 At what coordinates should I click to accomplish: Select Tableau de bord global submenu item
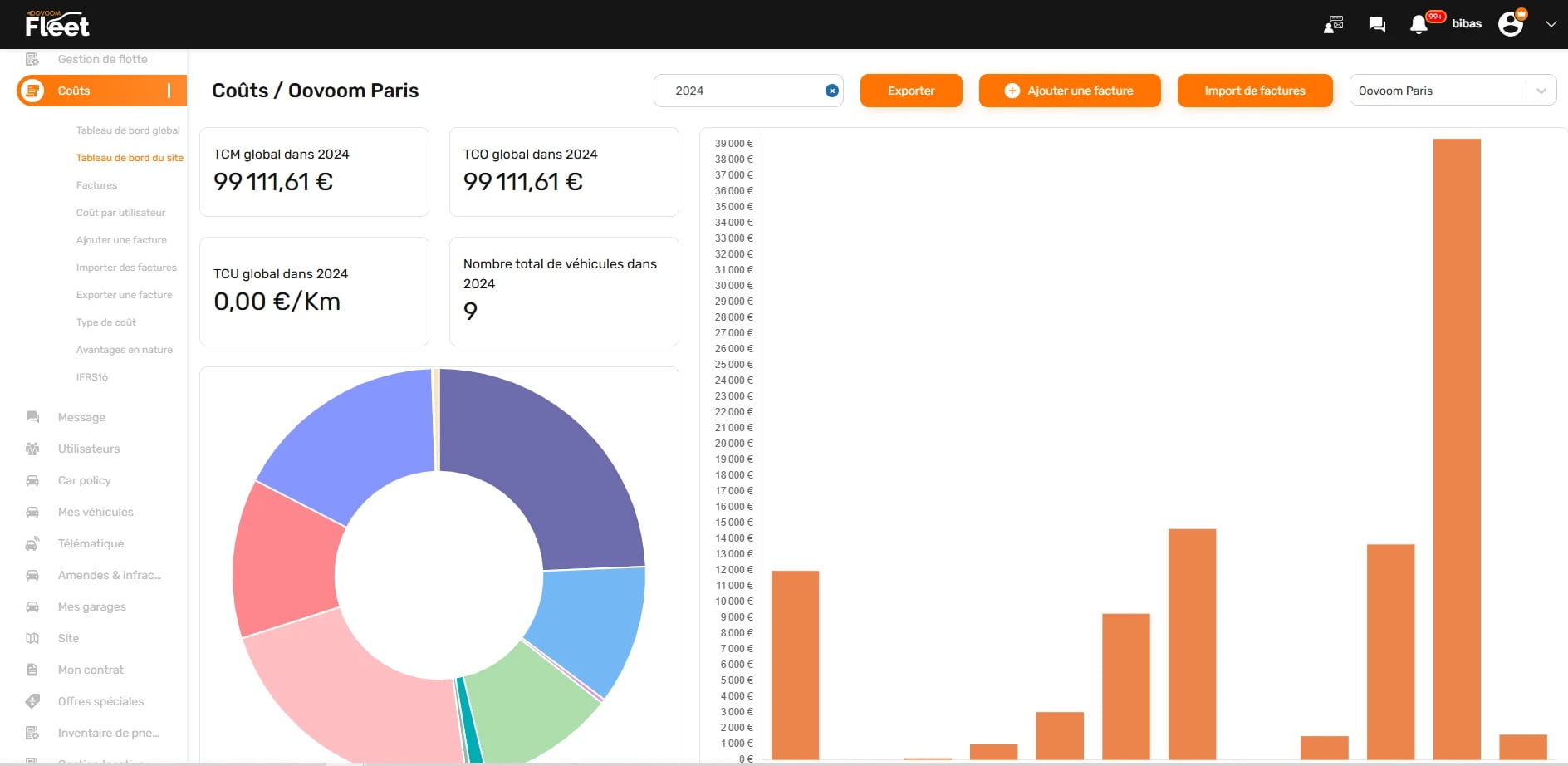click(x=128, y=130)
